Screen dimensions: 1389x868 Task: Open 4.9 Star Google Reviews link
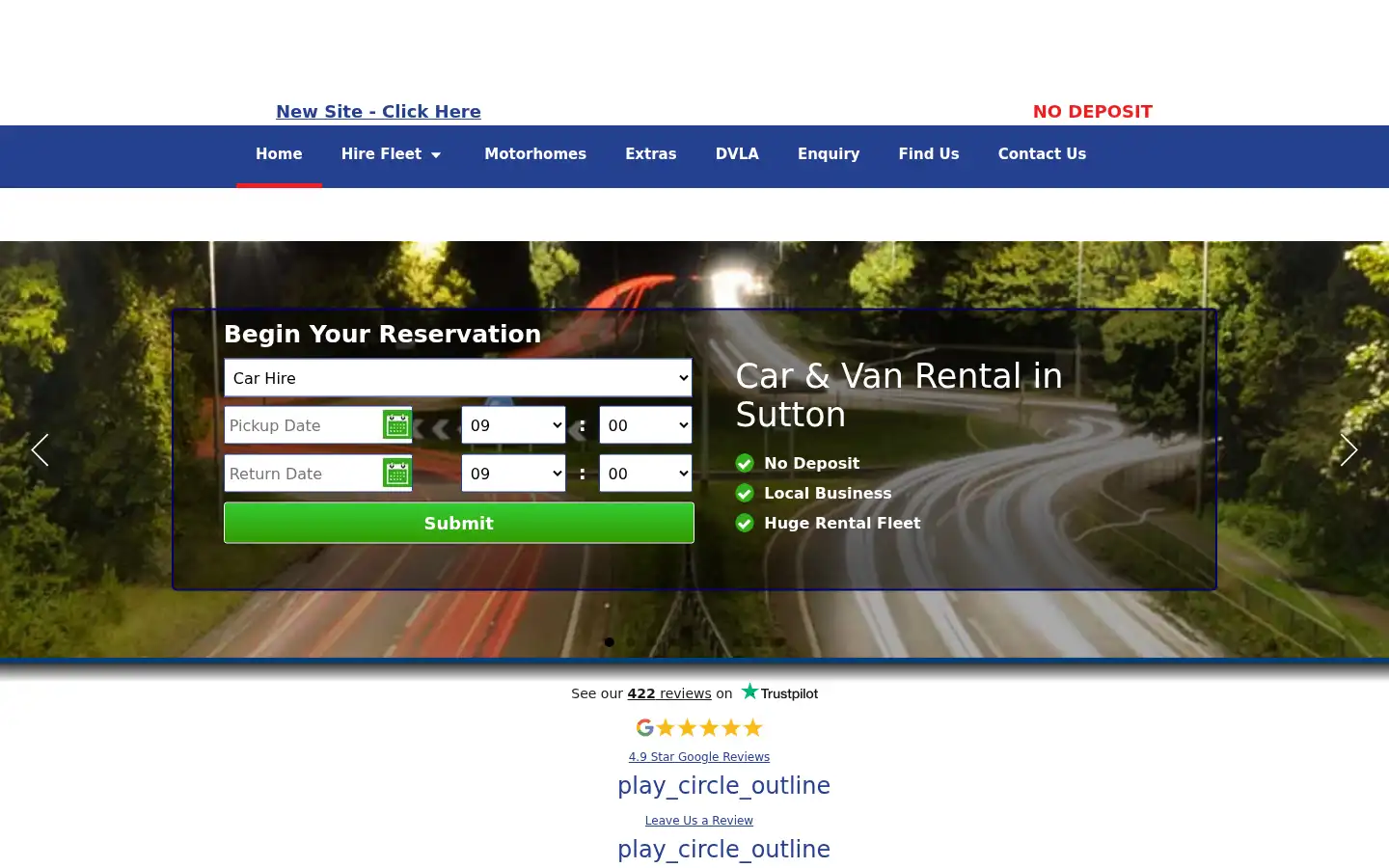pyautogui.click(x=699, y=757)
